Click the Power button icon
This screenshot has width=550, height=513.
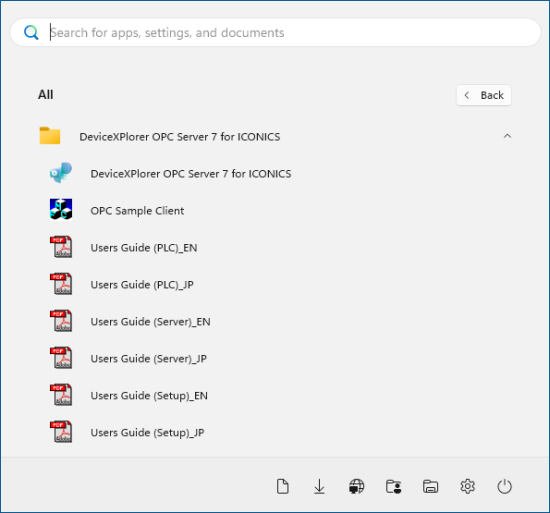504,487
